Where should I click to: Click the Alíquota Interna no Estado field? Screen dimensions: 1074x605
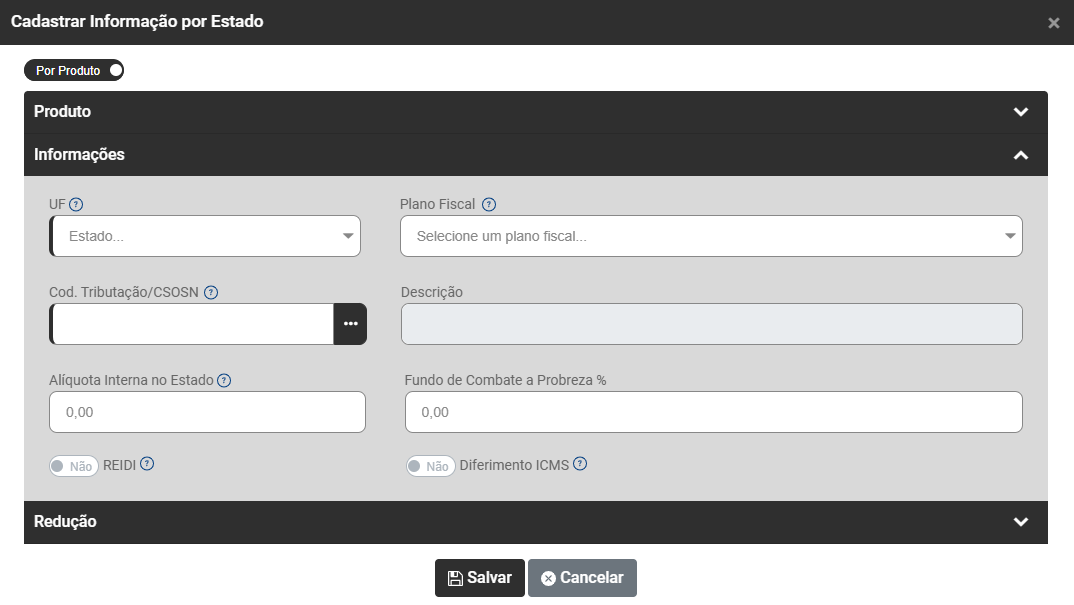207,412
